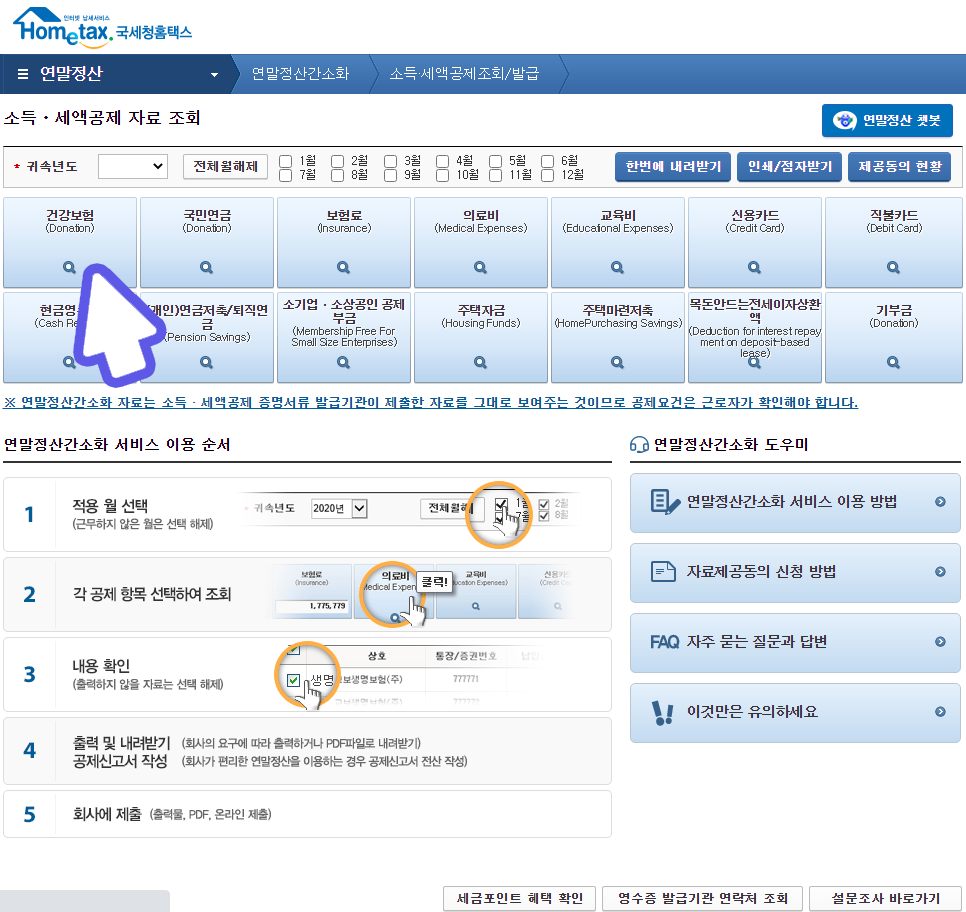Search 주택마련저축 savings data
Image resolution: width=966 pixels, height=912 pixels.
(x=617, y=360)
